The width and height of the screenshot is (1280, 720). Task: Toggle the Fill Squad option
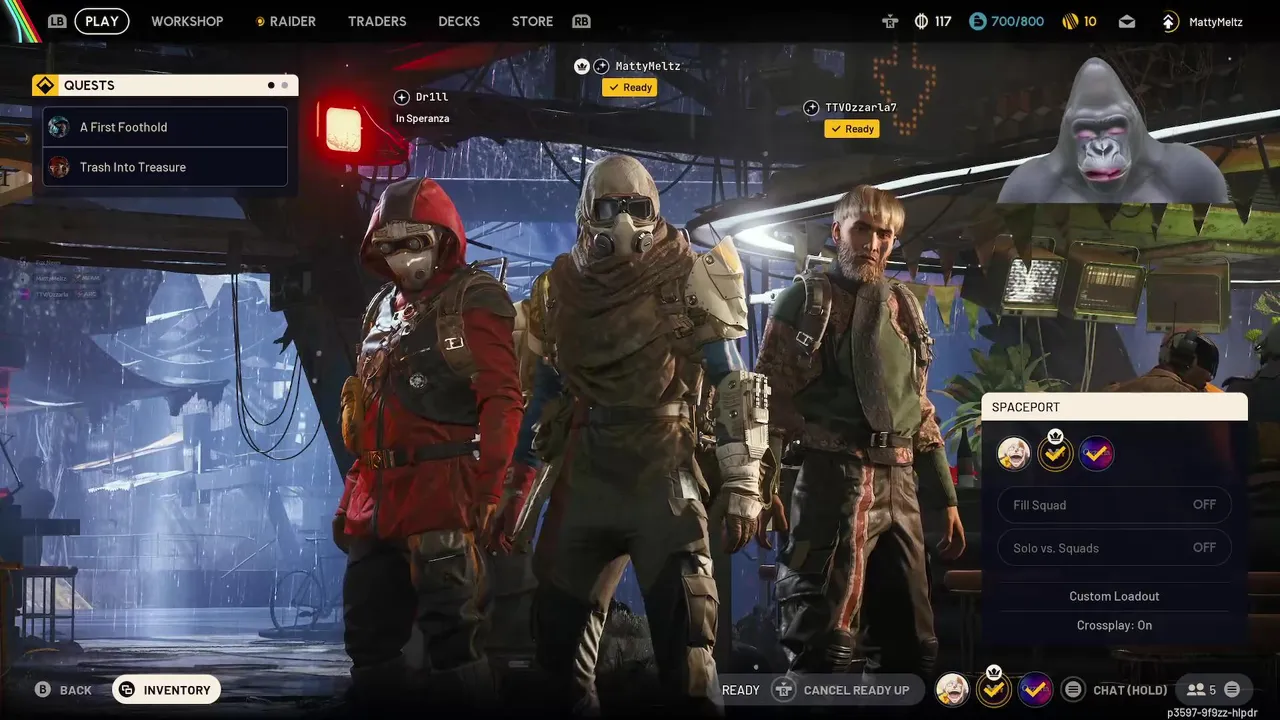point(1115,505)
